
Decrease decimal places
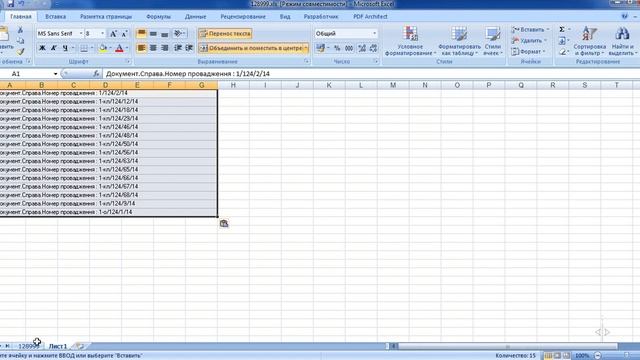click(373, 48)
